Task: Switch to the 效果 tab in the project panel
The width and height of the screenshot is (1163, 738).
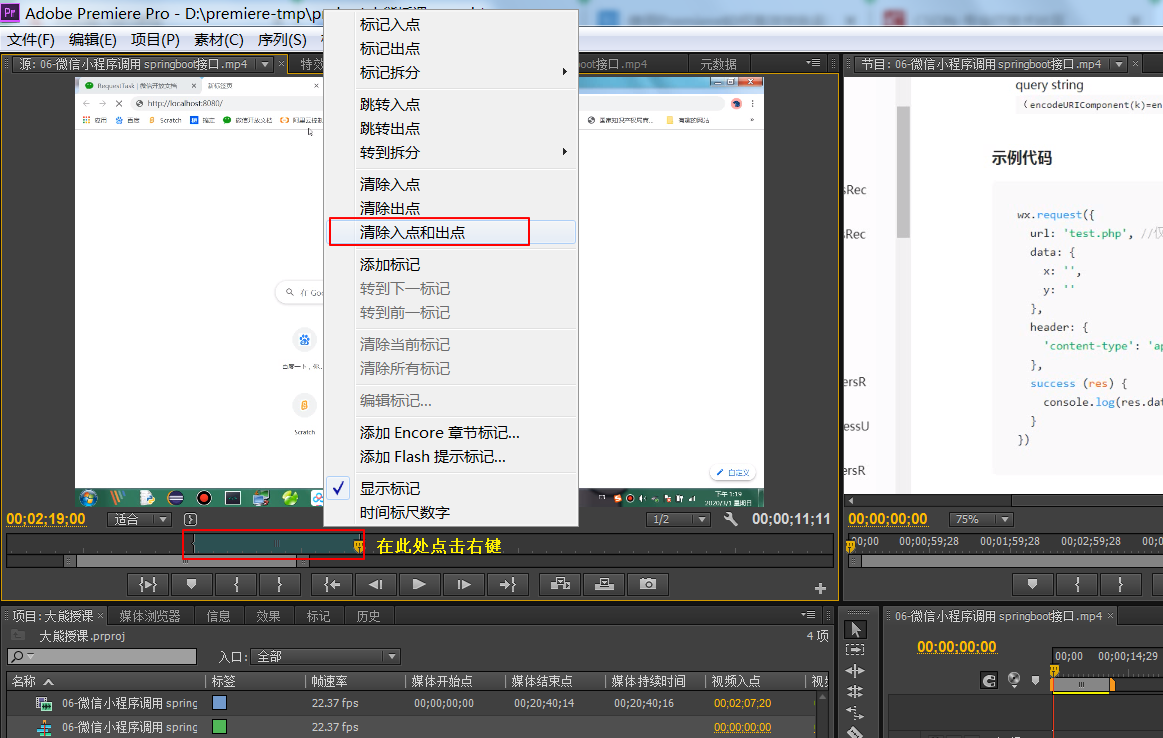Action: pyautogui.click(x=267, y=616)
